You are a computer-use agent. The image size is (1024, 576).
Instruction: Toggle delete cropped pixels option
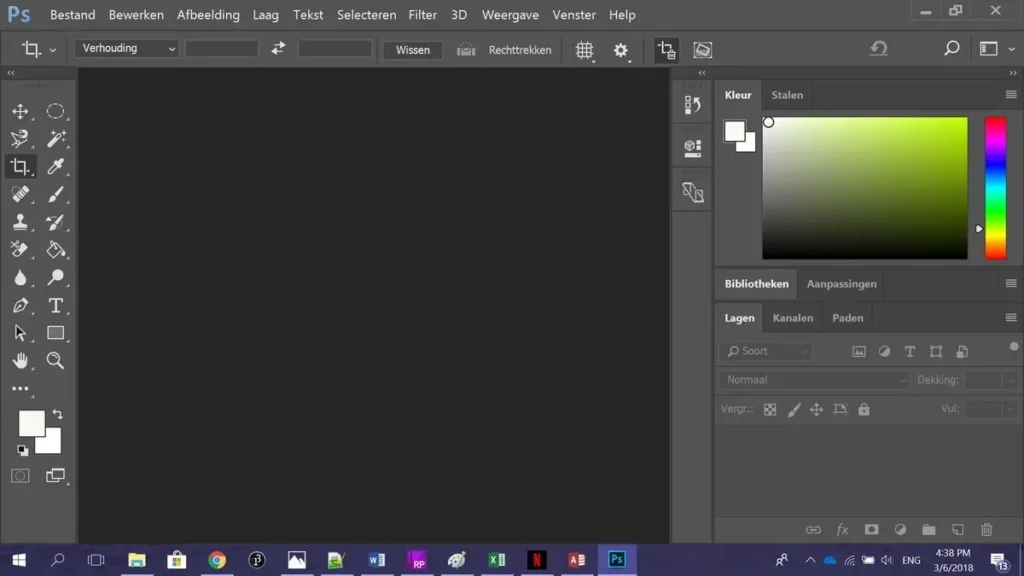pyautogui.click(x=666, y=50)
